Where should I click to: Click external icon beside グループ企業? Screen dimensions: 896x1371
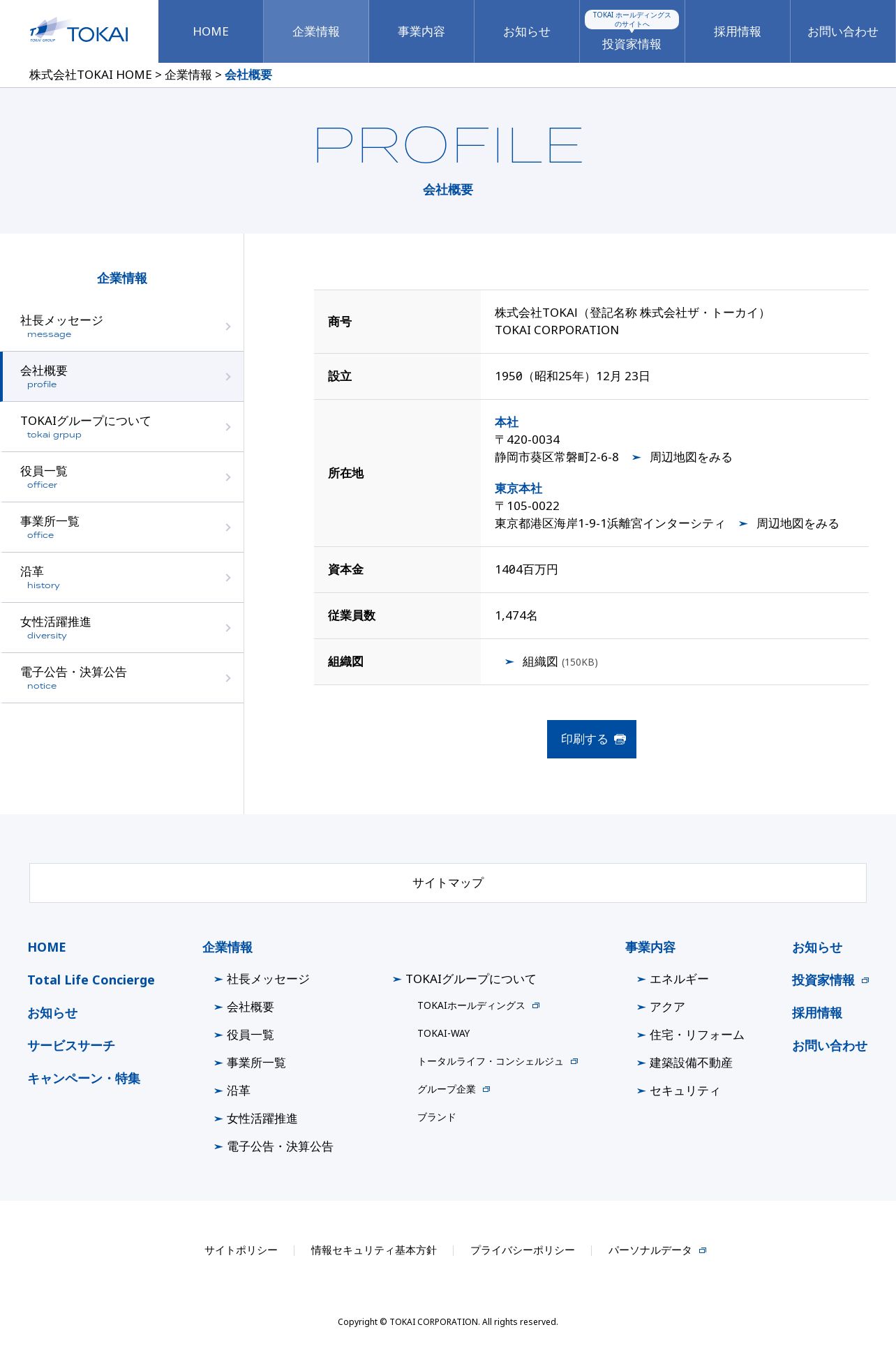click(486, 1089)
